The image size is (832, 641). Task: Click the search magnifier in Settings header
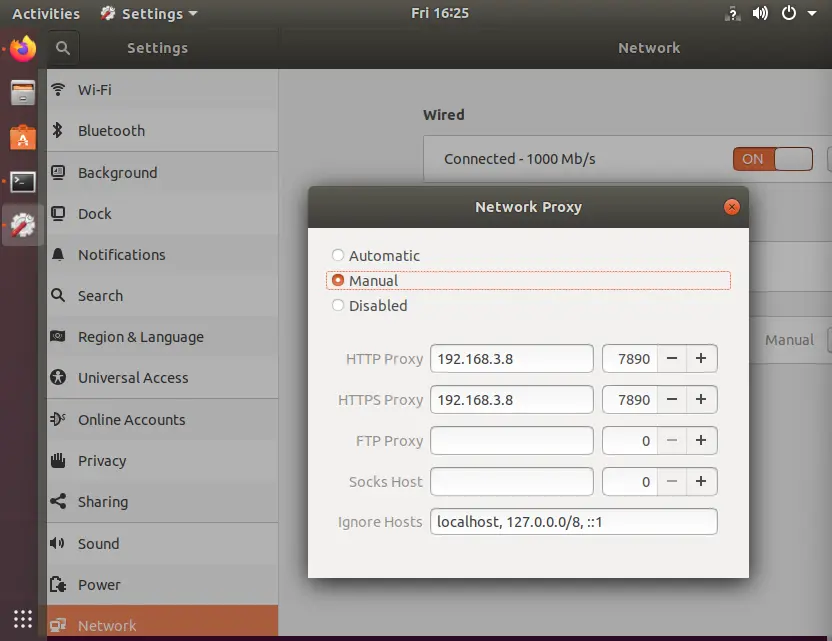[63, 47]
